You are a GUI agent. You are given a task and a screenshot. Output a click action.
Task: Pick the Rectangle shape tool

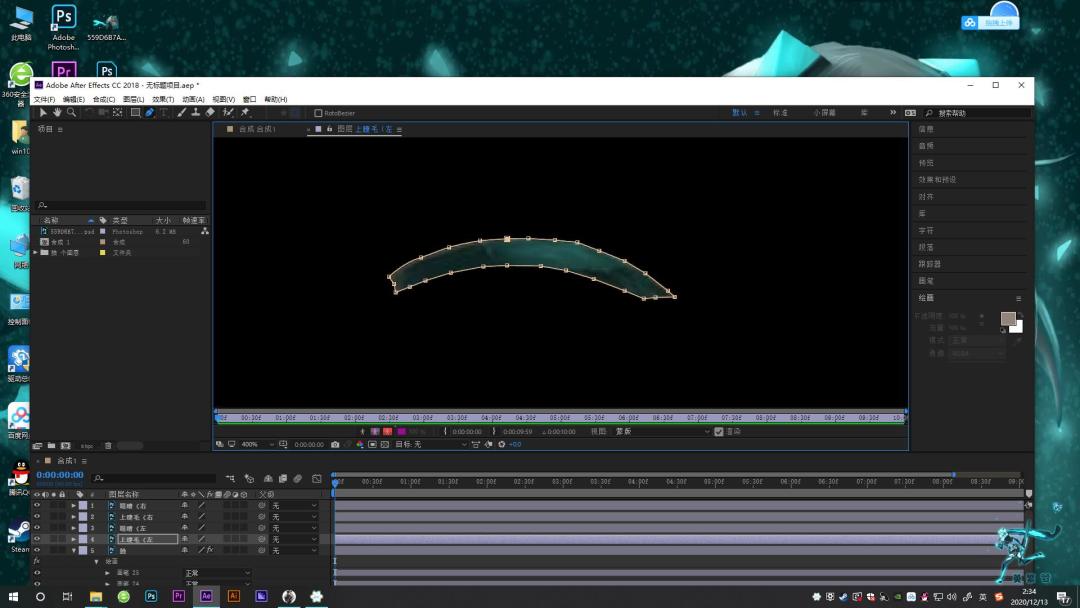(x=136, y=112)
